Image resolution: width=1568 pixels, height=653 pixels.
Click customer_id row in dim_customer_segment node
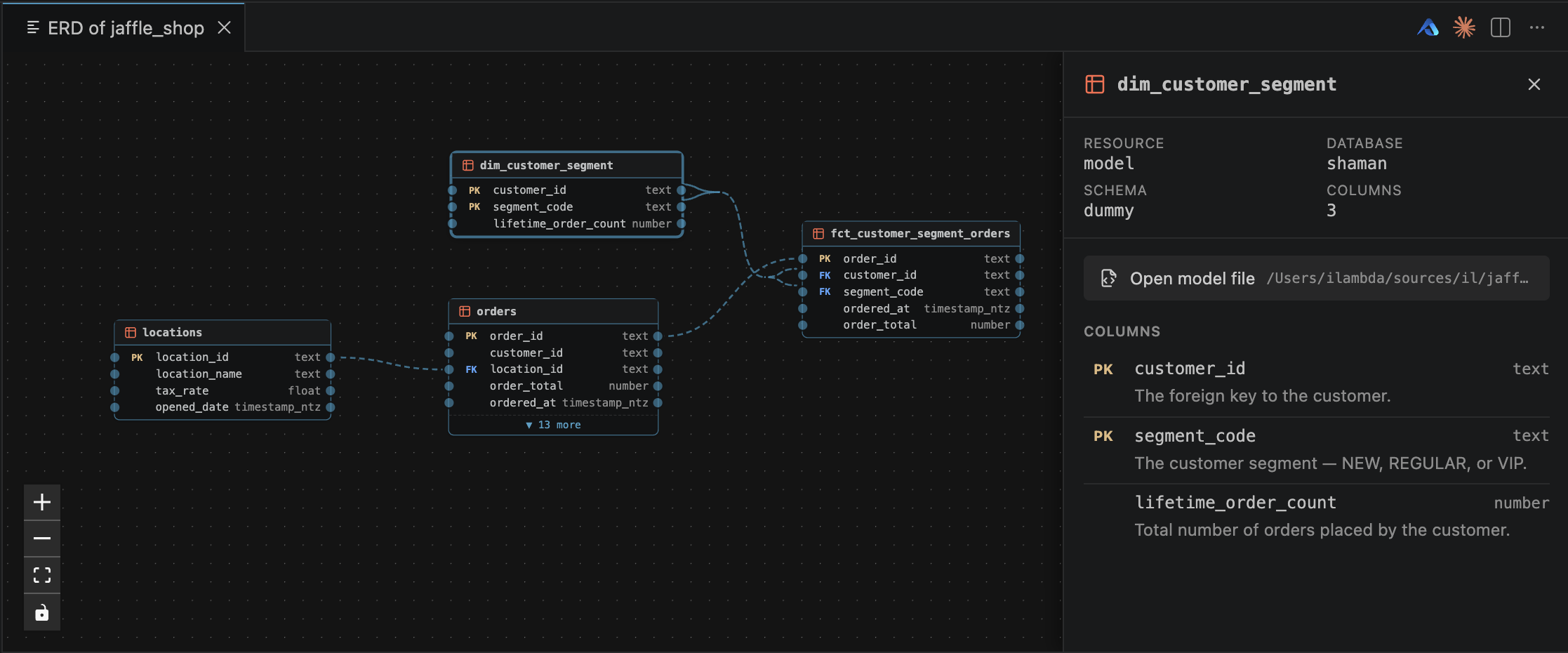(566, 190)
